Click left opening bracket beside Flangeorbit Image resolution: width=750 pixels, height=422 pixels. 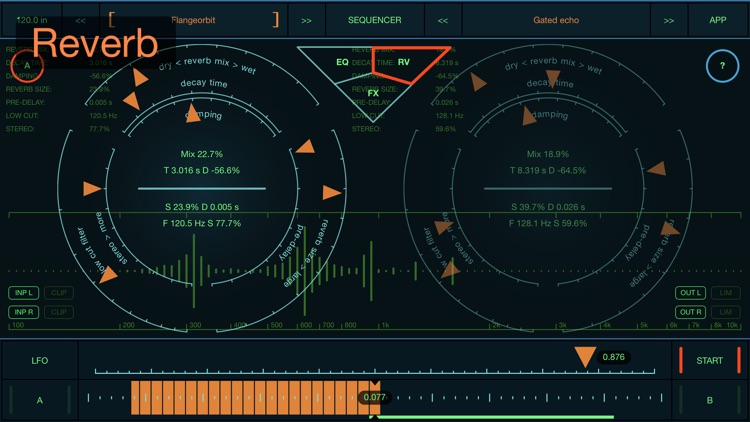111,20
